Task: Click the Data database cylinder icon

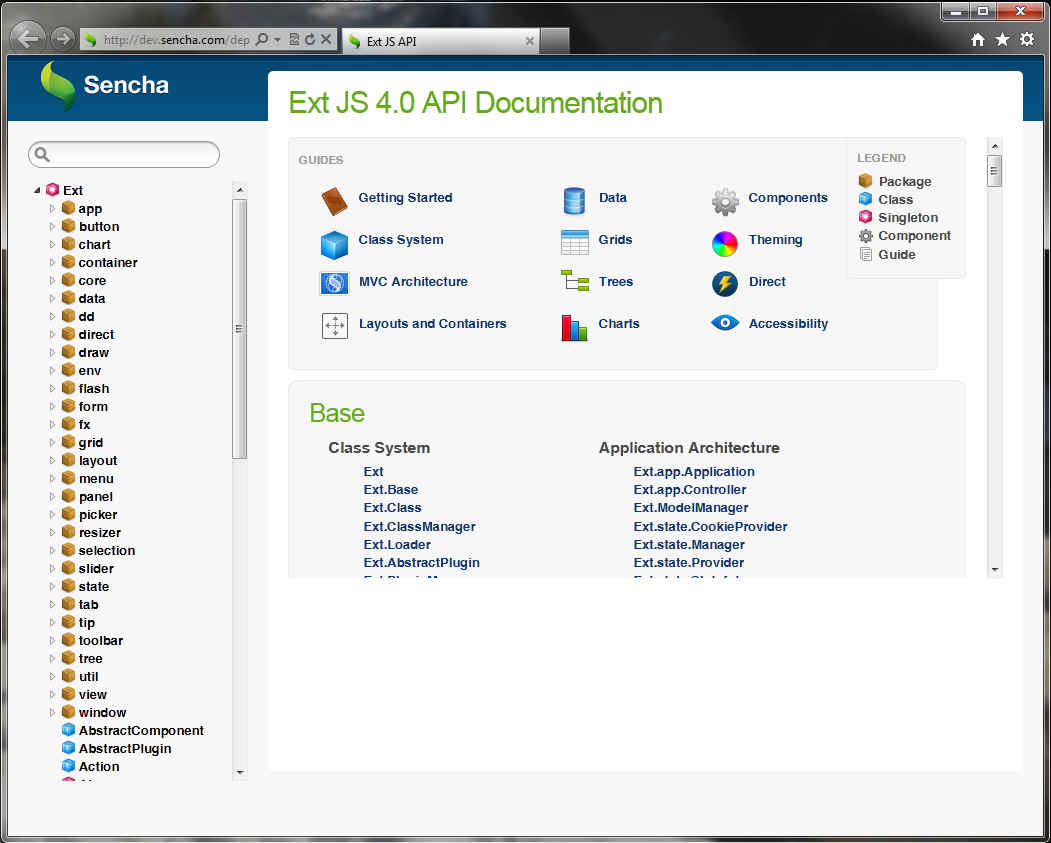Action: [574, 201]
